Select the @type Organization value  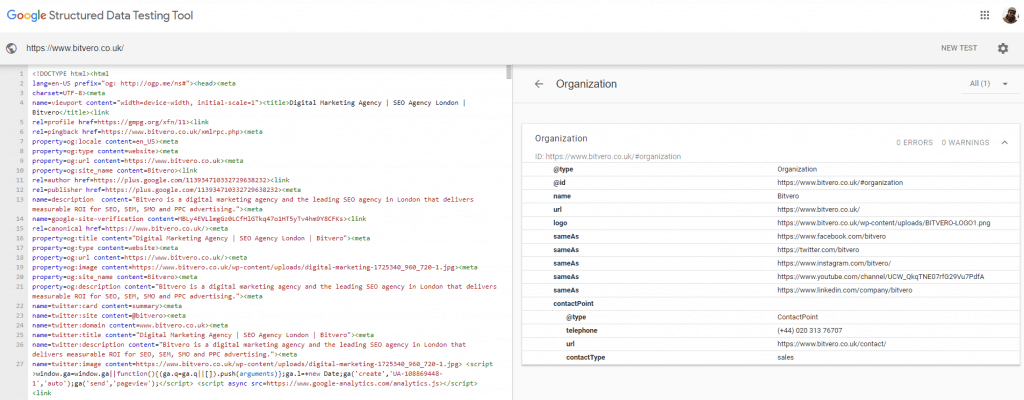pos(798,169)
